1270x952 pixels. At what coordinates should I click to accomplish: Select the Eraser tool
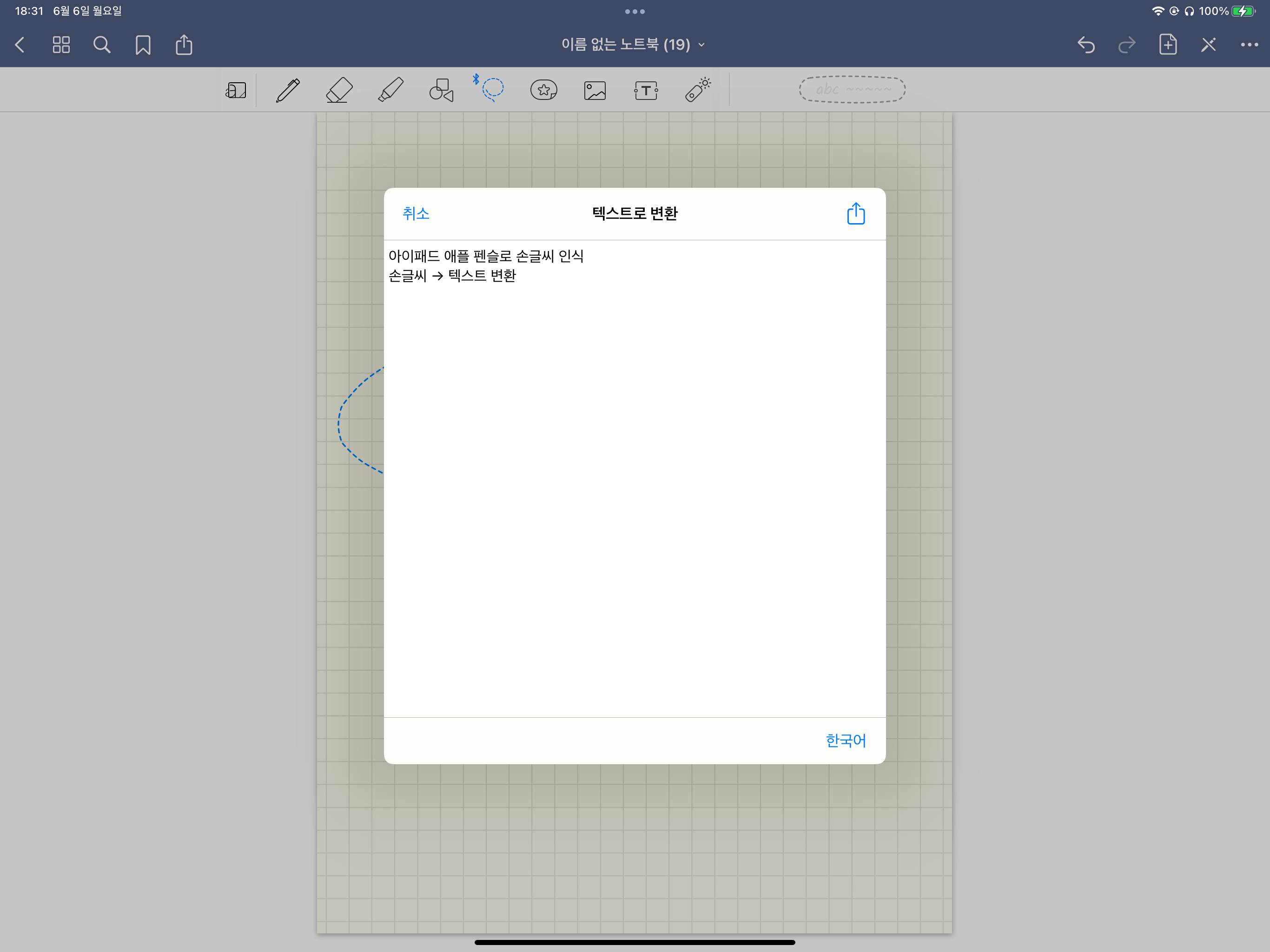339,90
